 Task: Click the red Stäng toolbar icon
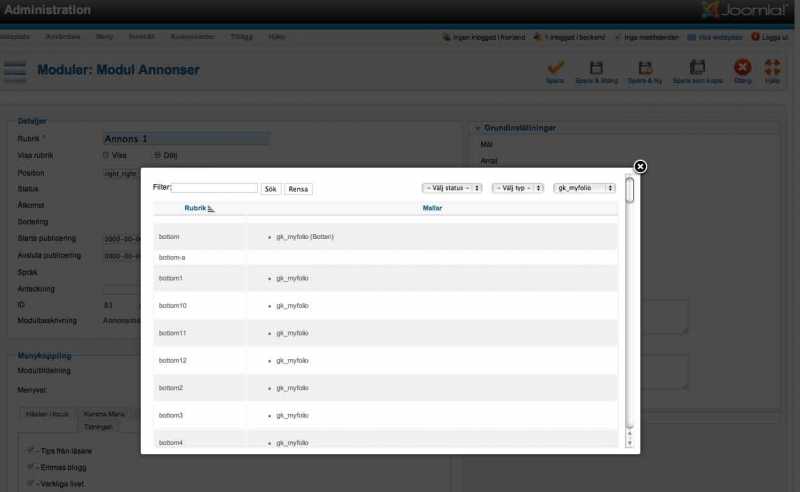click(742, 67)
